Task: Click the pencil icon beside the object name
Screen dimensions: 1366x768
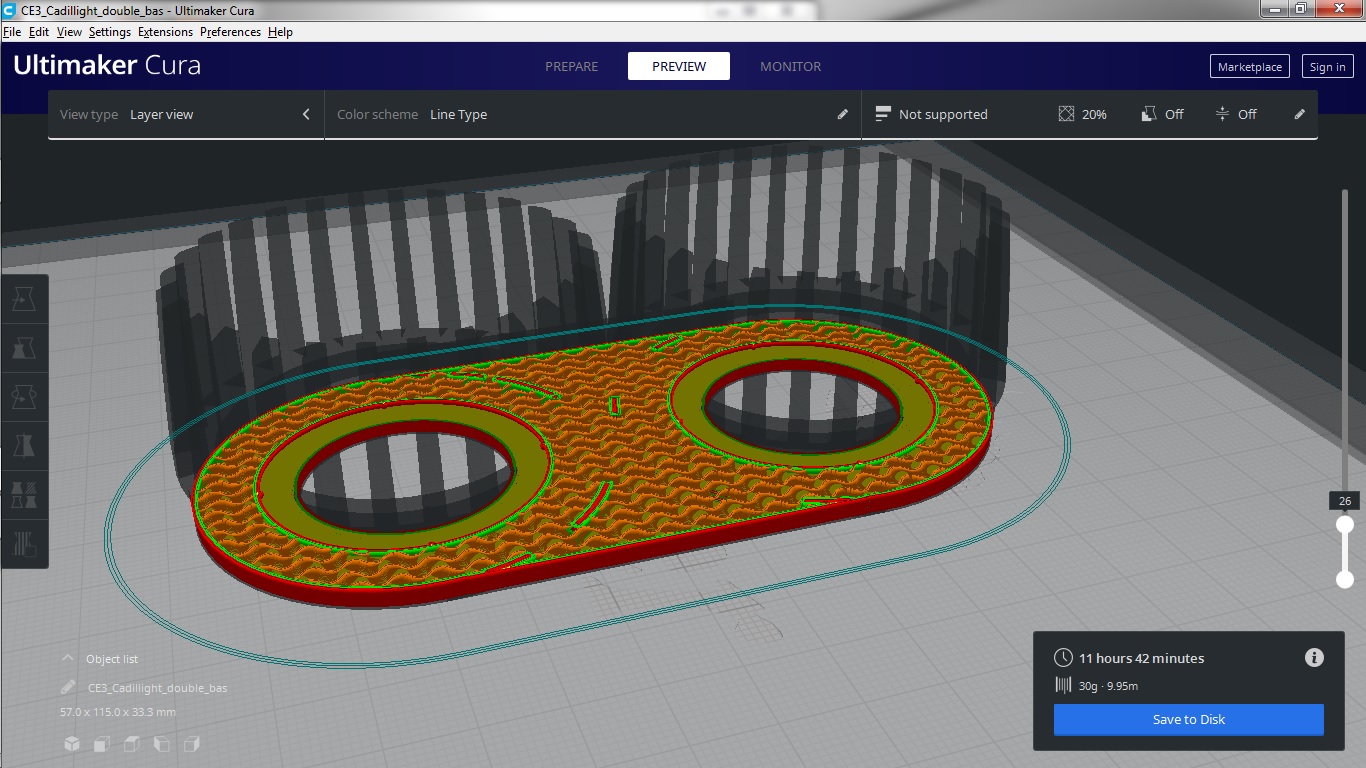Action: [x=68, y=687]
